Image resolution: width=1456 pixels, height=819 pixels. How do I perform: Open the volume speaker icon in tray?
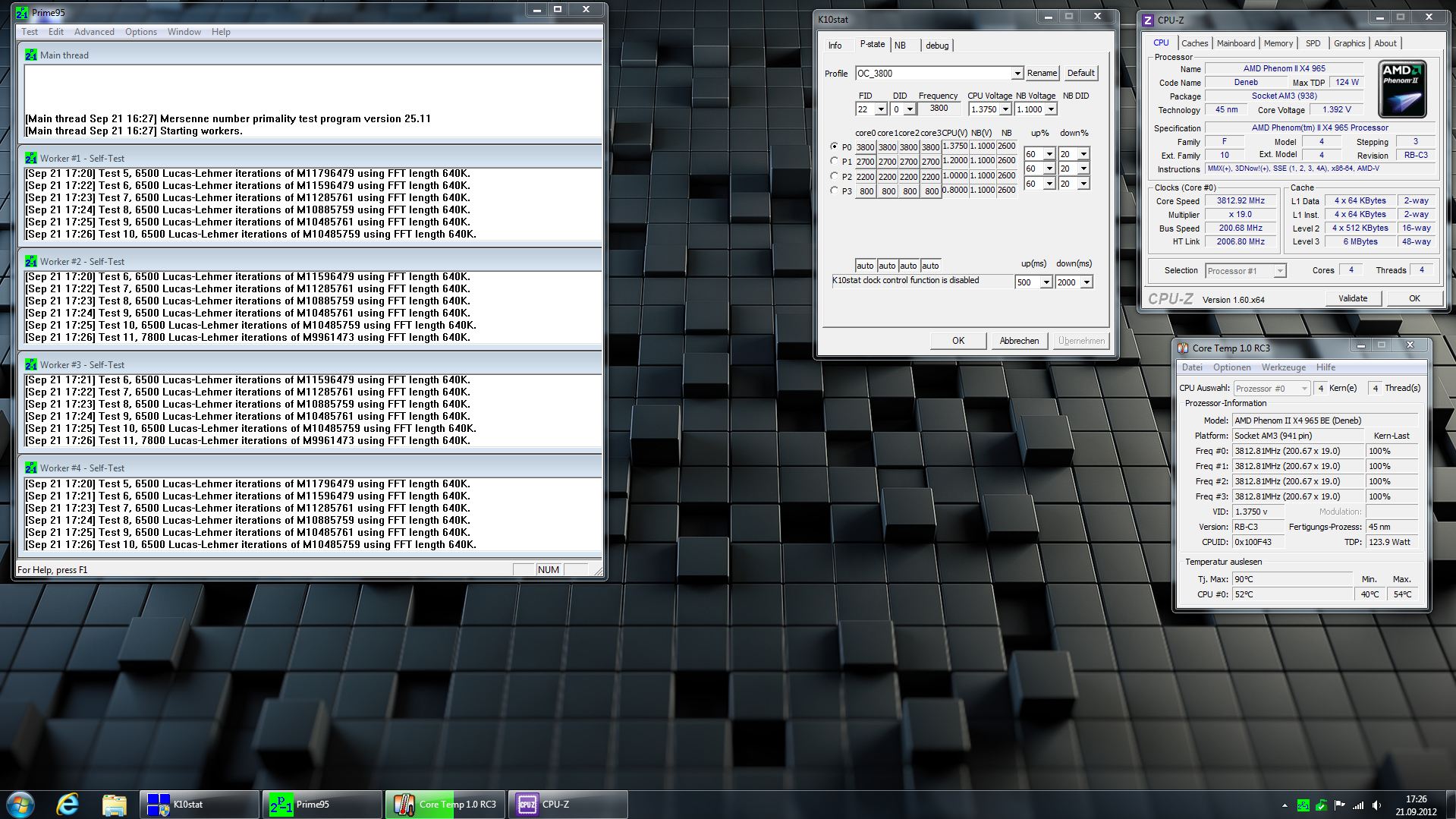coord(1376,805)
